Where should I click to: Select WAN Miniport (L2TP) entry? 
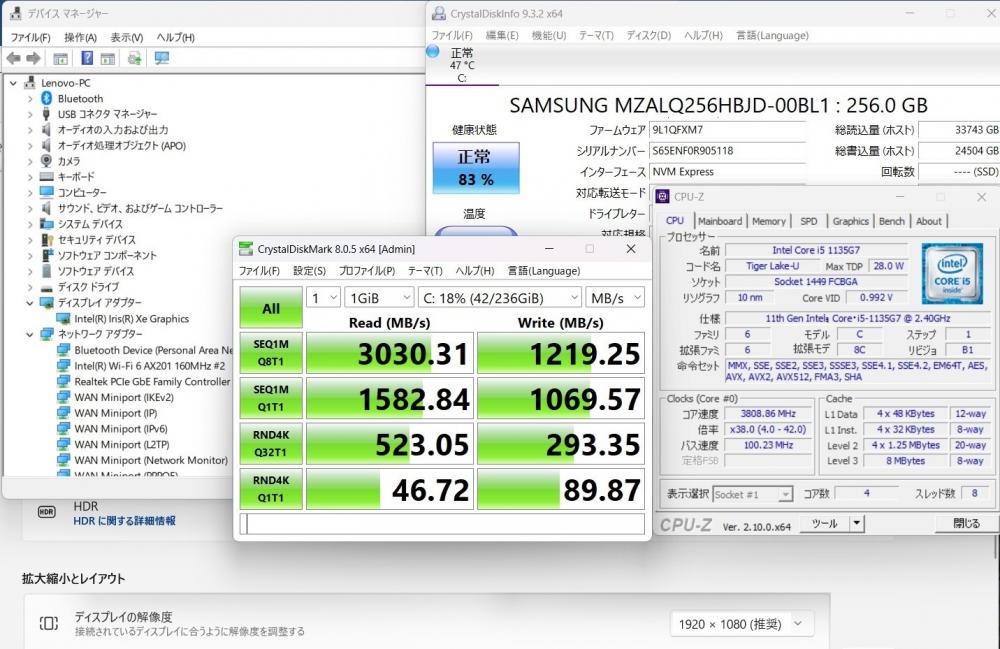[x=122, y=444]
